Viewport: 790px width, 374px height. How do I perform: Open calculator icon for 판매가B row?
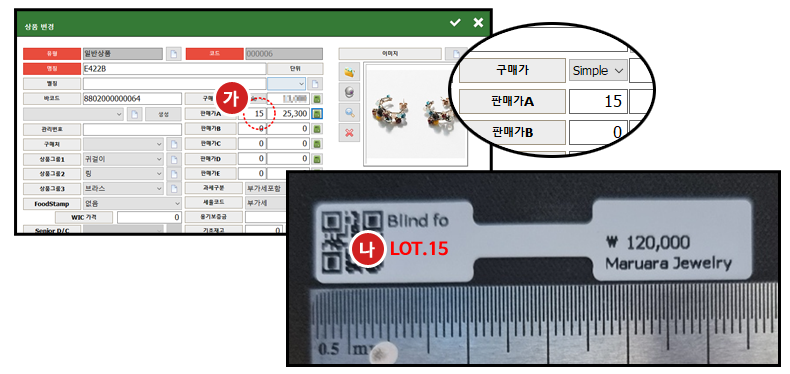[317, 129]
